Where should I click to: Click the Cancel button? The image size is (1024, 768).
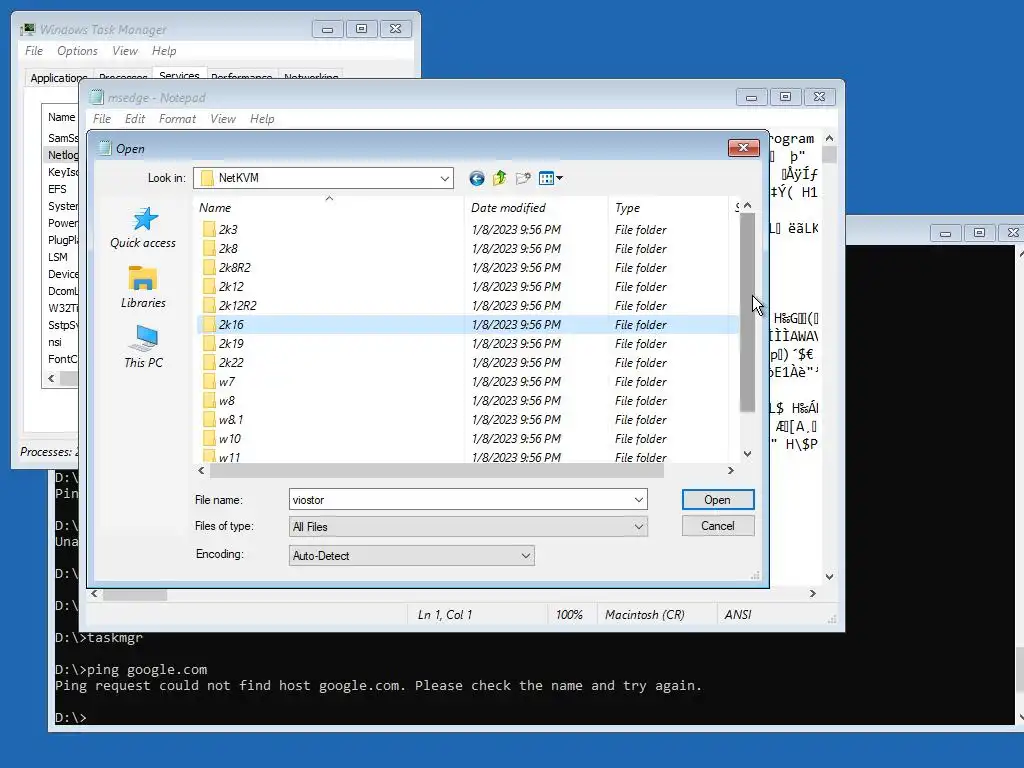click(x=718, y=526)
